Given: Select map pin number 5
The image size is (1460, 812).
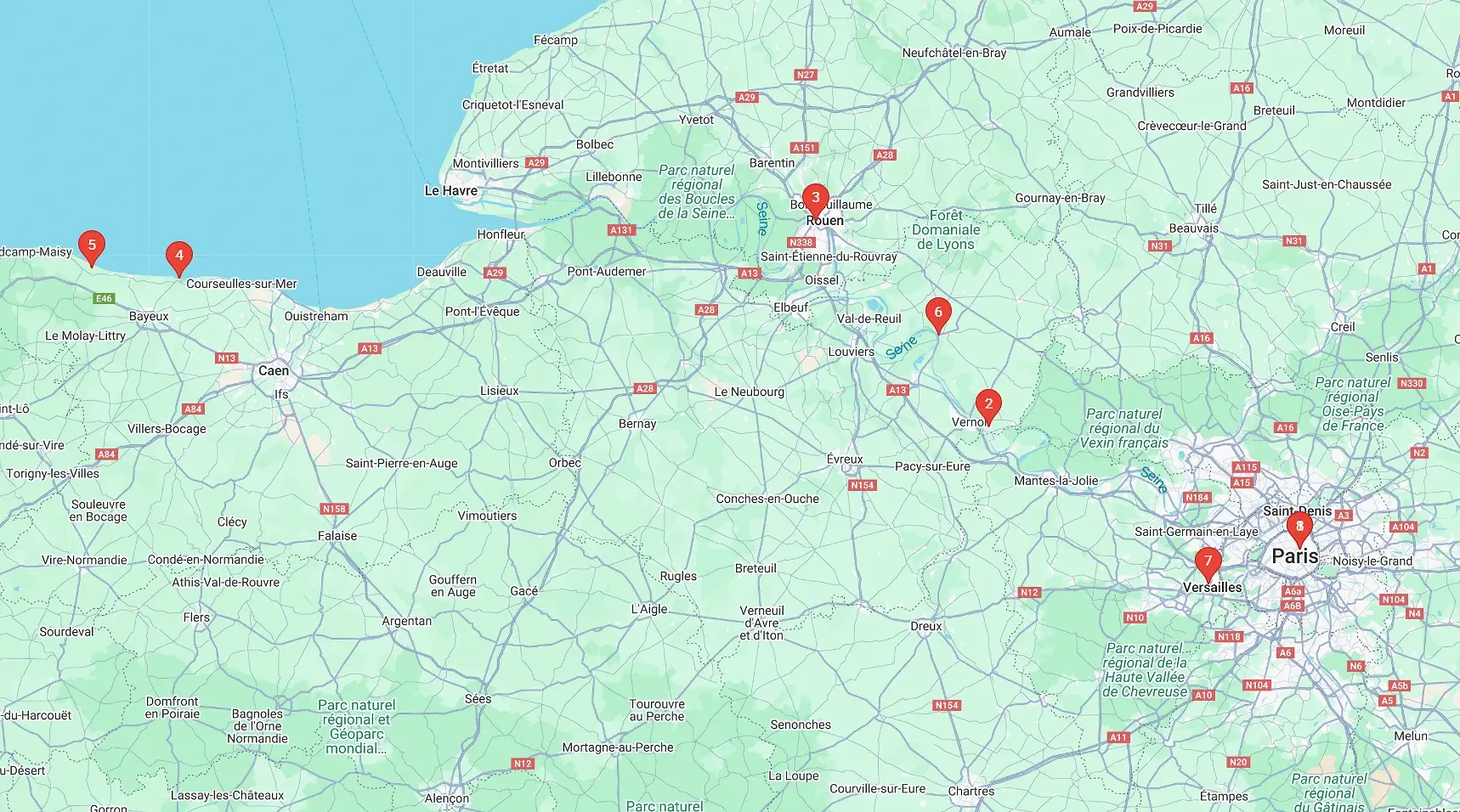Looking at the screenshot, I should [92, 247].
